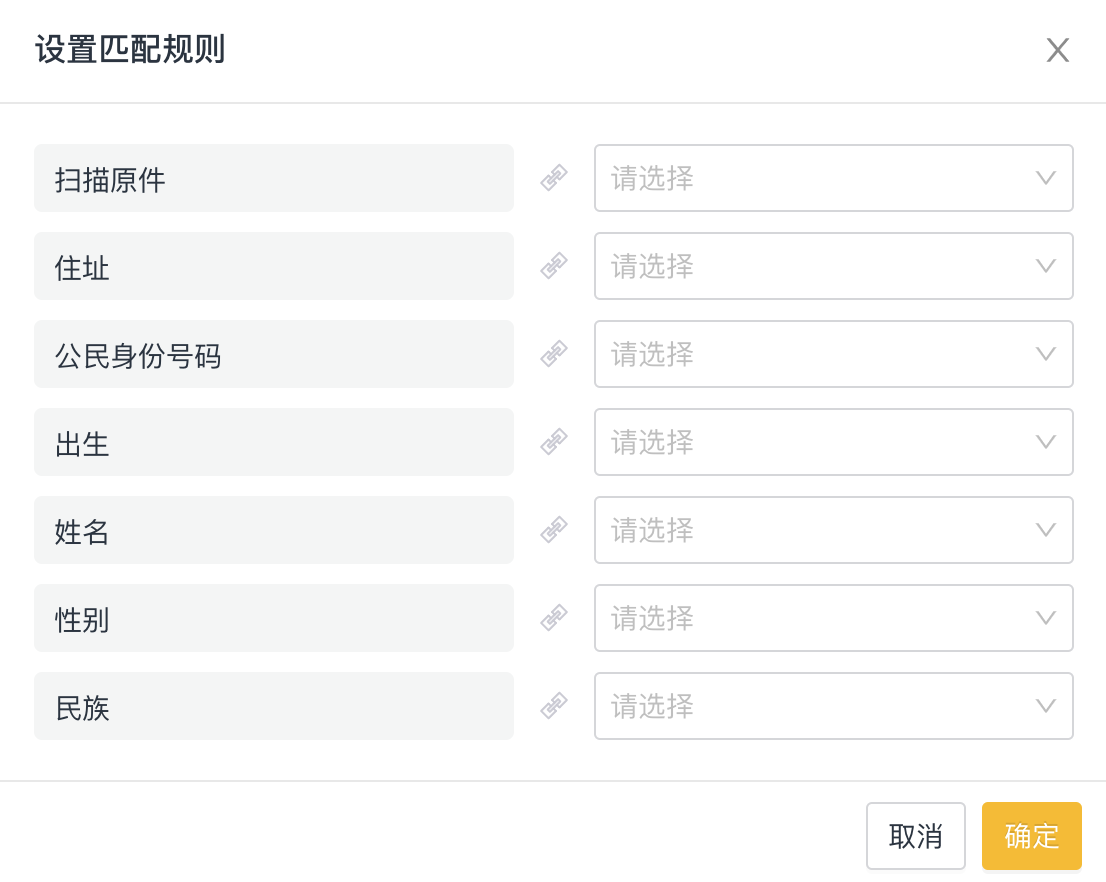This screenshot has width=1106, height=882.
Task: Click the 姓名 field label box
Action: coord(273,530)
